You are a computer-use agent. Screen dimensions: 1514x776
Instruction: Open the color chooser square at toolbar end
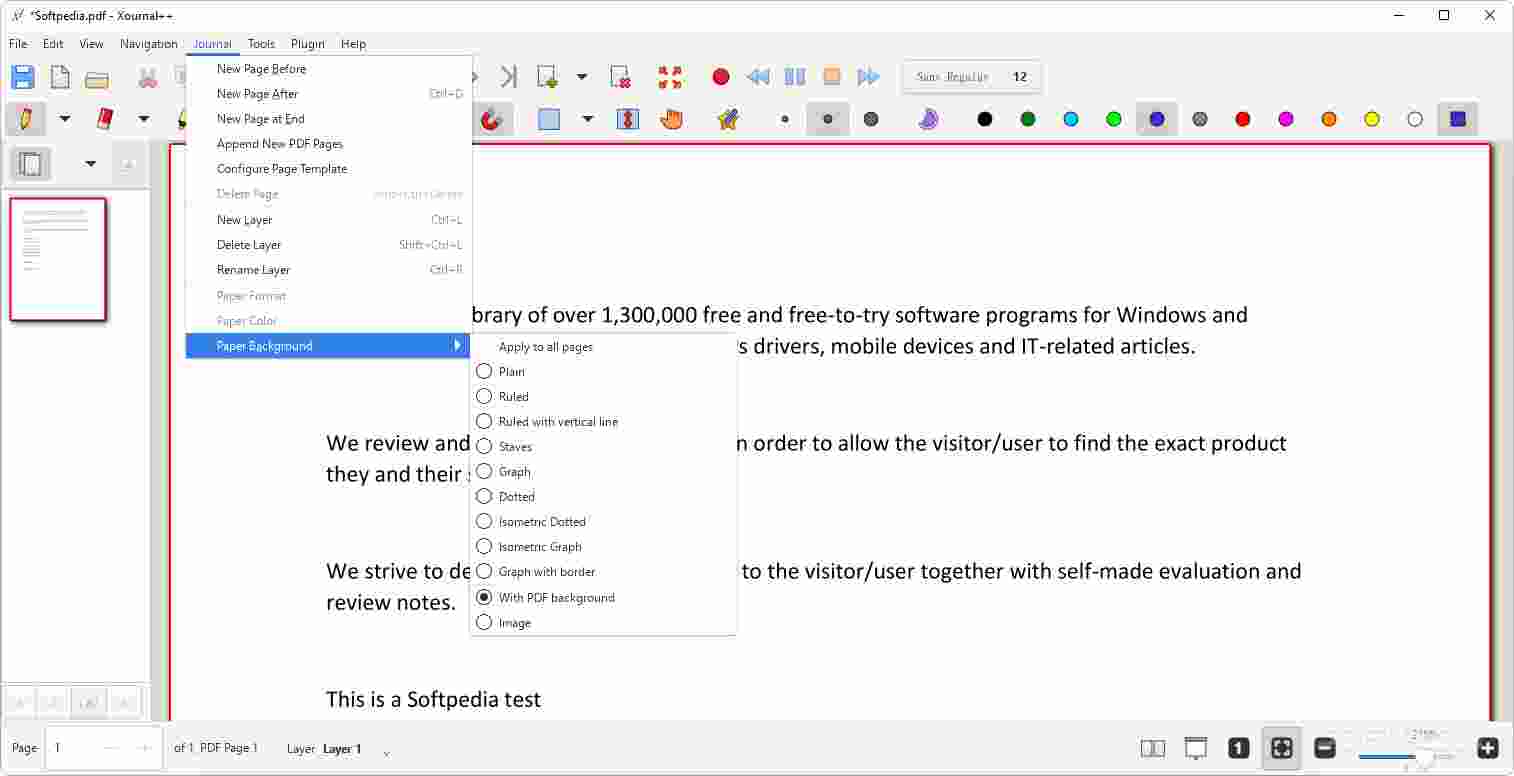(1458, 119)
